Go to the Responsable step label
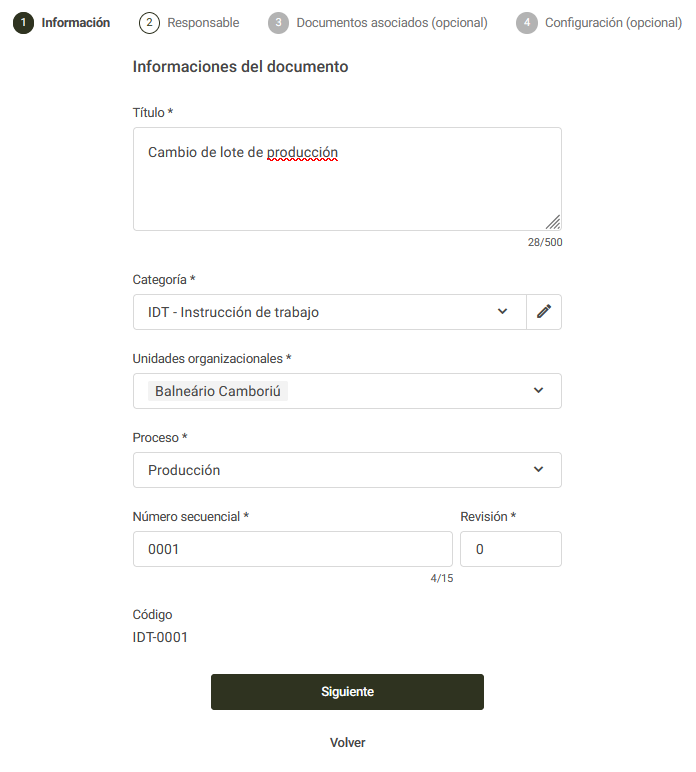Viewport: 696px width, 772px height. 203,23
